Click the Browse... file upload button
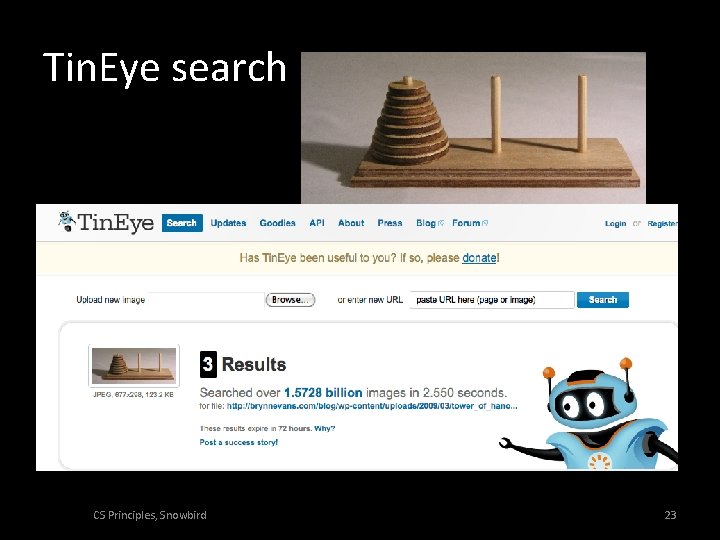Image resolution: width=720 pixels, height=540 pixels. tap(290, 300)
